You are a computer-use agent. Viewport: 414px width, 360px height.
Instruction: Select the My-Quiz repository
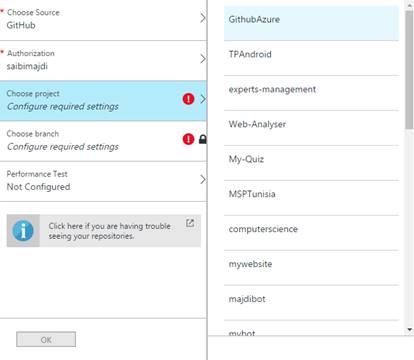pyautogui.click(x=311, y=163)
